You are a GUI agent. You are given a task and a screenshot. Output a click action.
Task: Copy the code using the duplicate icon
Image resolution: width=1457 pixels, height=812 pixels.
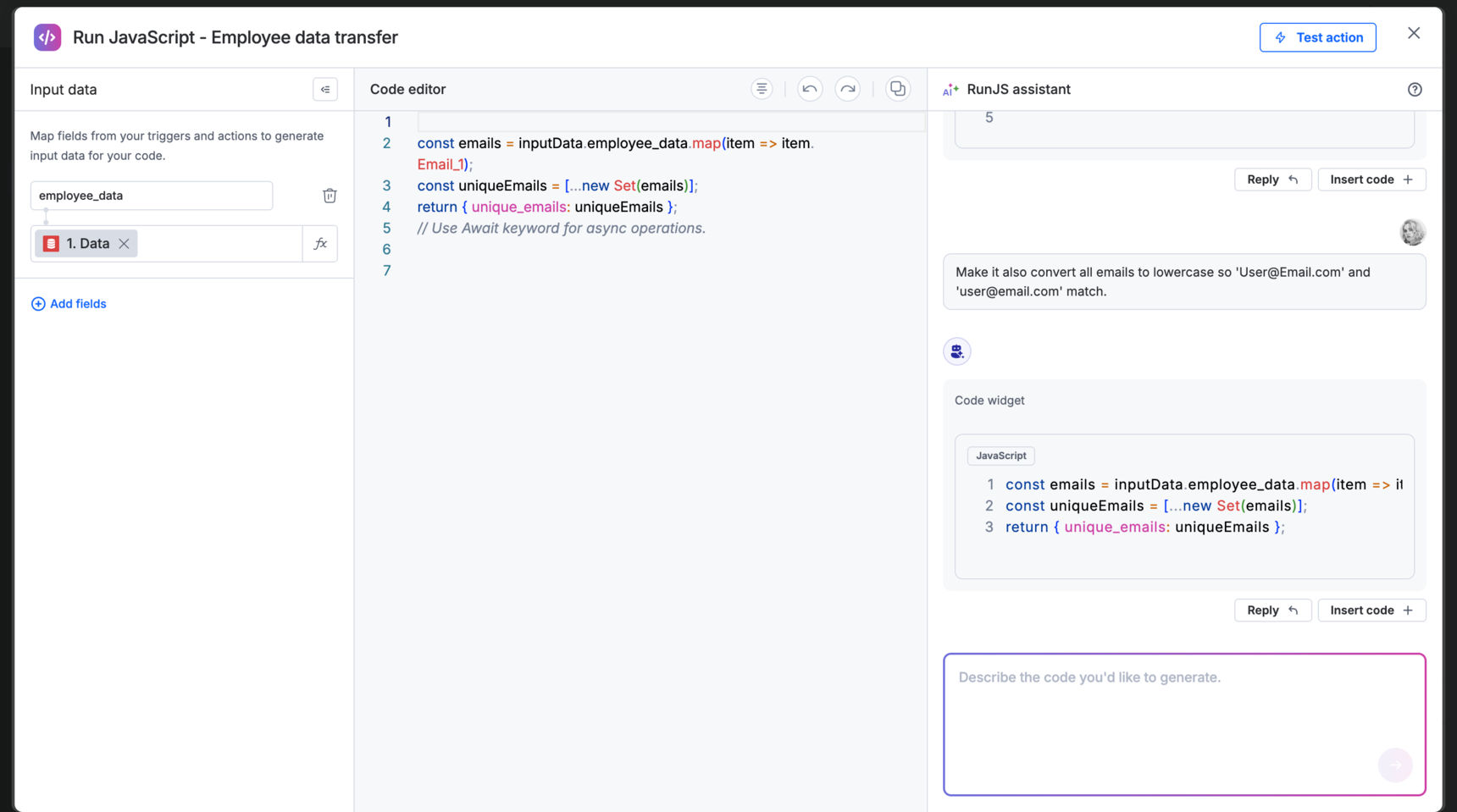897,88
